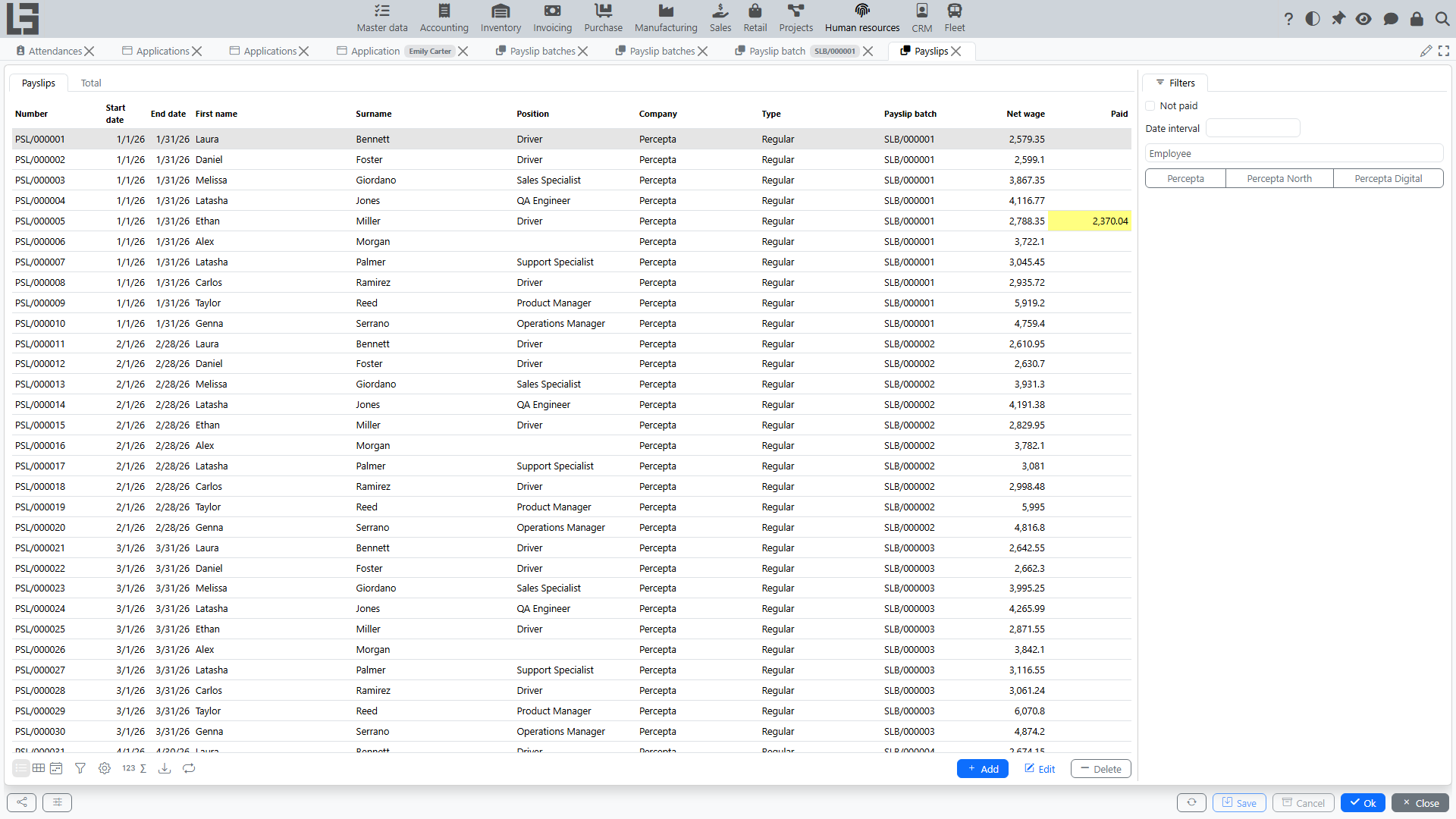Select the Payslips sub-tab
Screen dimensions: 1456x819
[x=39, y=83]
